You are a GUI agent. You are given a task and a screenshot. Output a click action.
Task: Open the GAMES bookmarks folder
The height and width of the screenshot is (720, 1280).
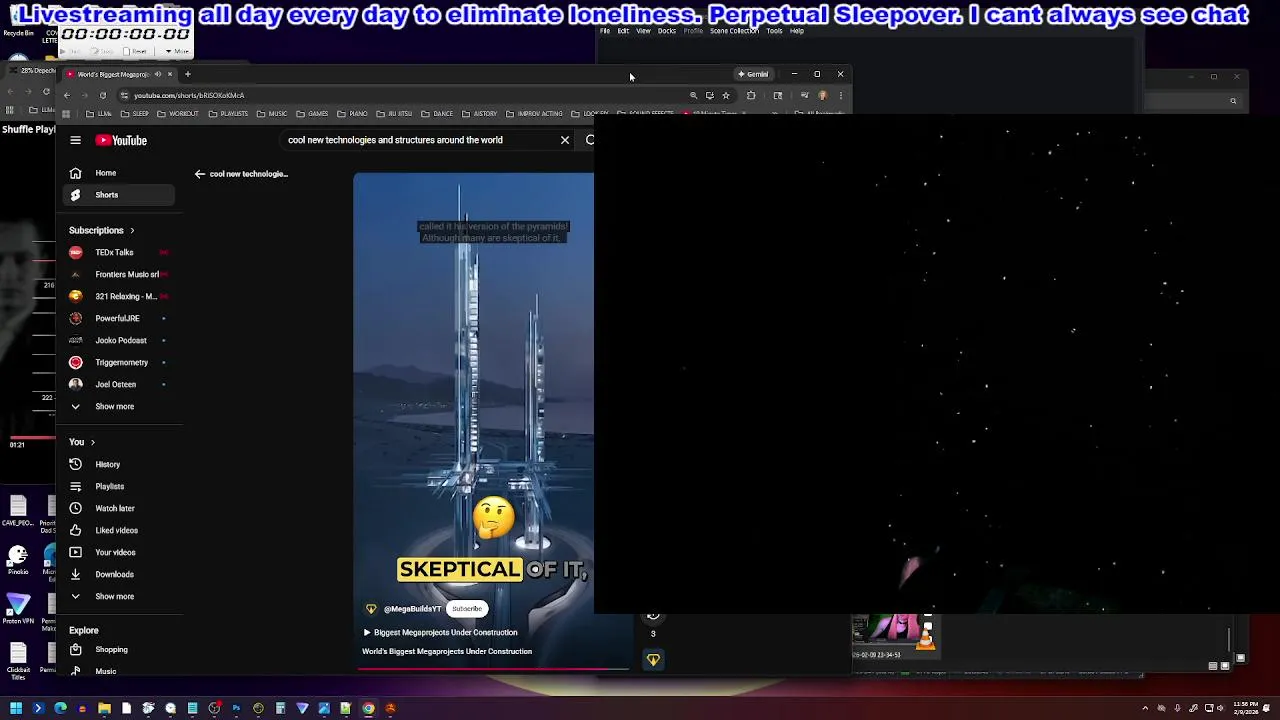(313, 114)
